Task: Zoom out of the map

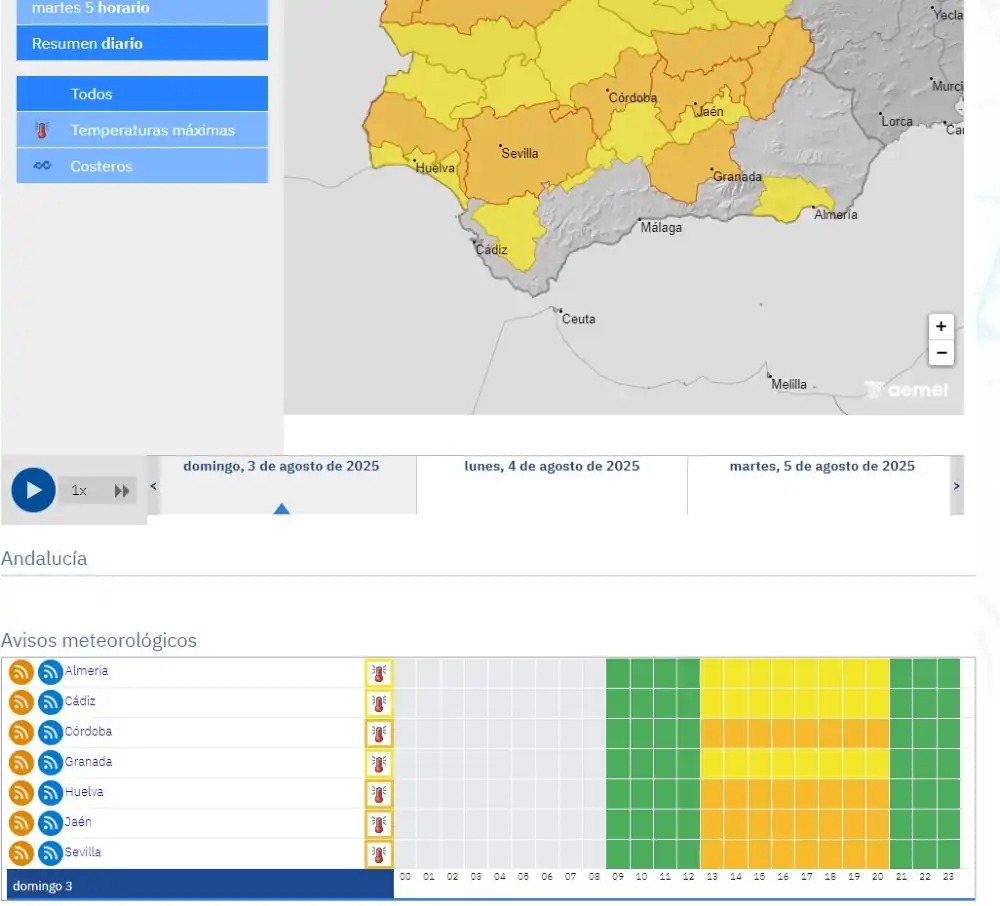Action: (940, 353)
